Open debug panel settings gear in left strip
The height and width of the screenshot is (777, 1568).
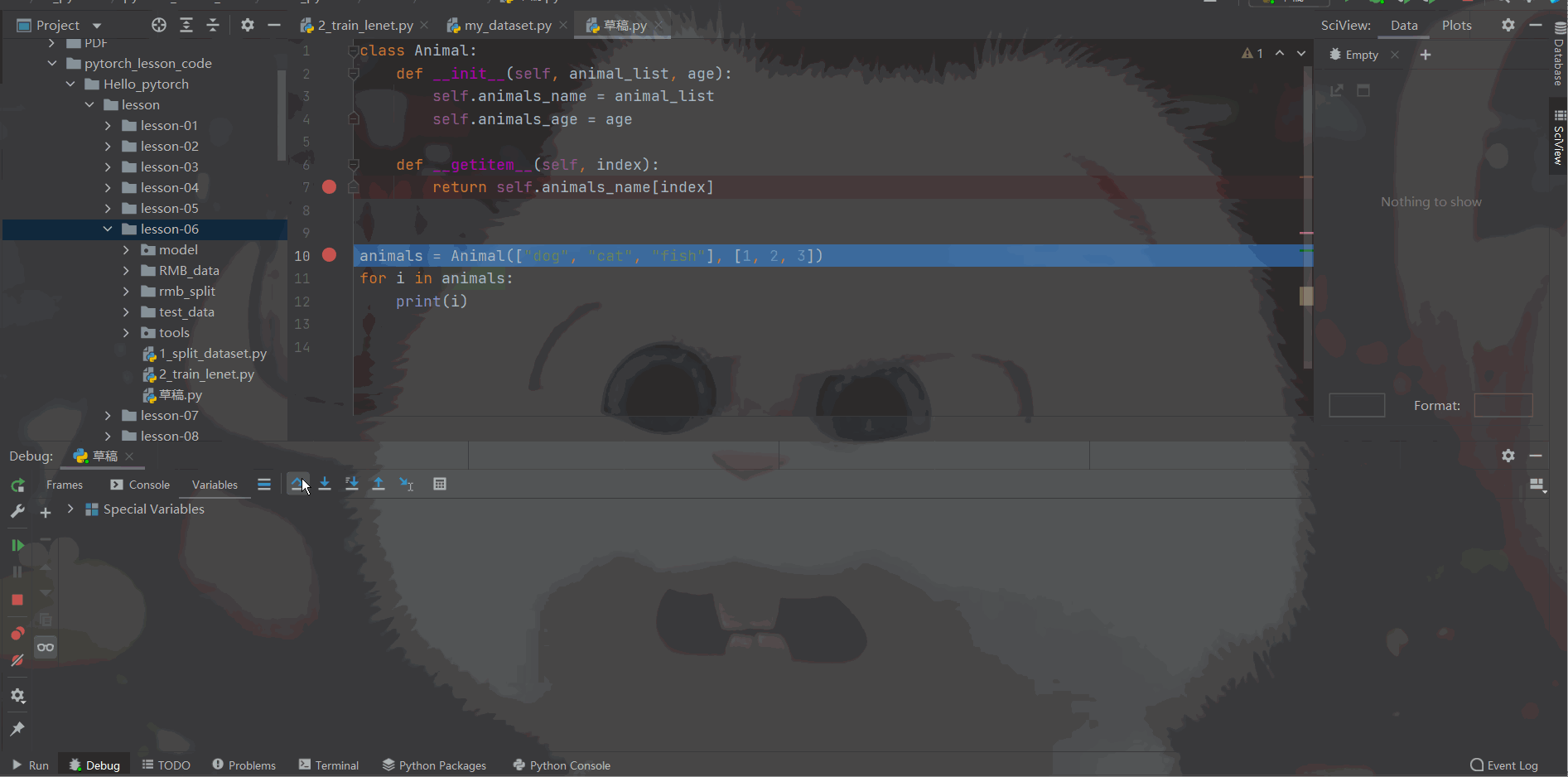17,696
